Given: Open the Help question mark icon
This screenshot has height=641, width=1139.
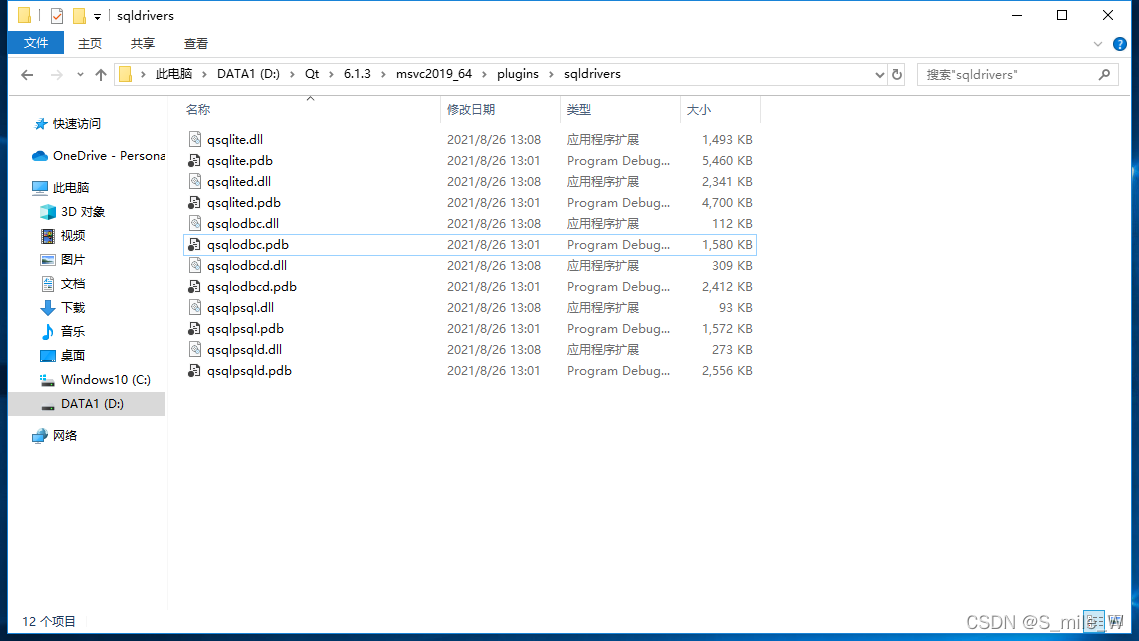Looking at the screenshot, I should pos(1120,44).
